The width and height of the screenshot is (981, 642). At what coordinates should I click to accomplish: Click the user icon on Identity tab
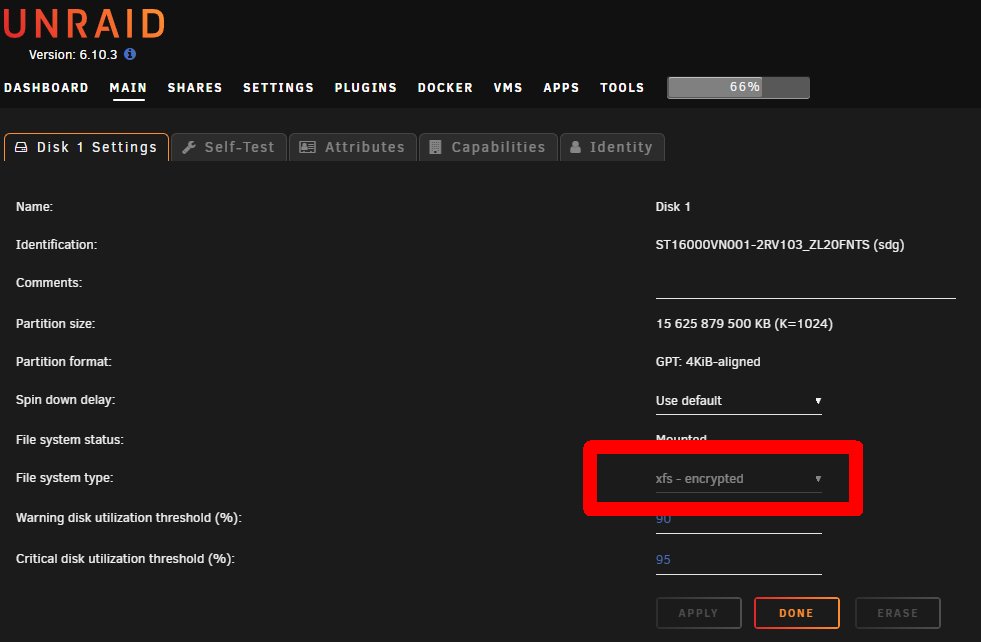(576, 147)
